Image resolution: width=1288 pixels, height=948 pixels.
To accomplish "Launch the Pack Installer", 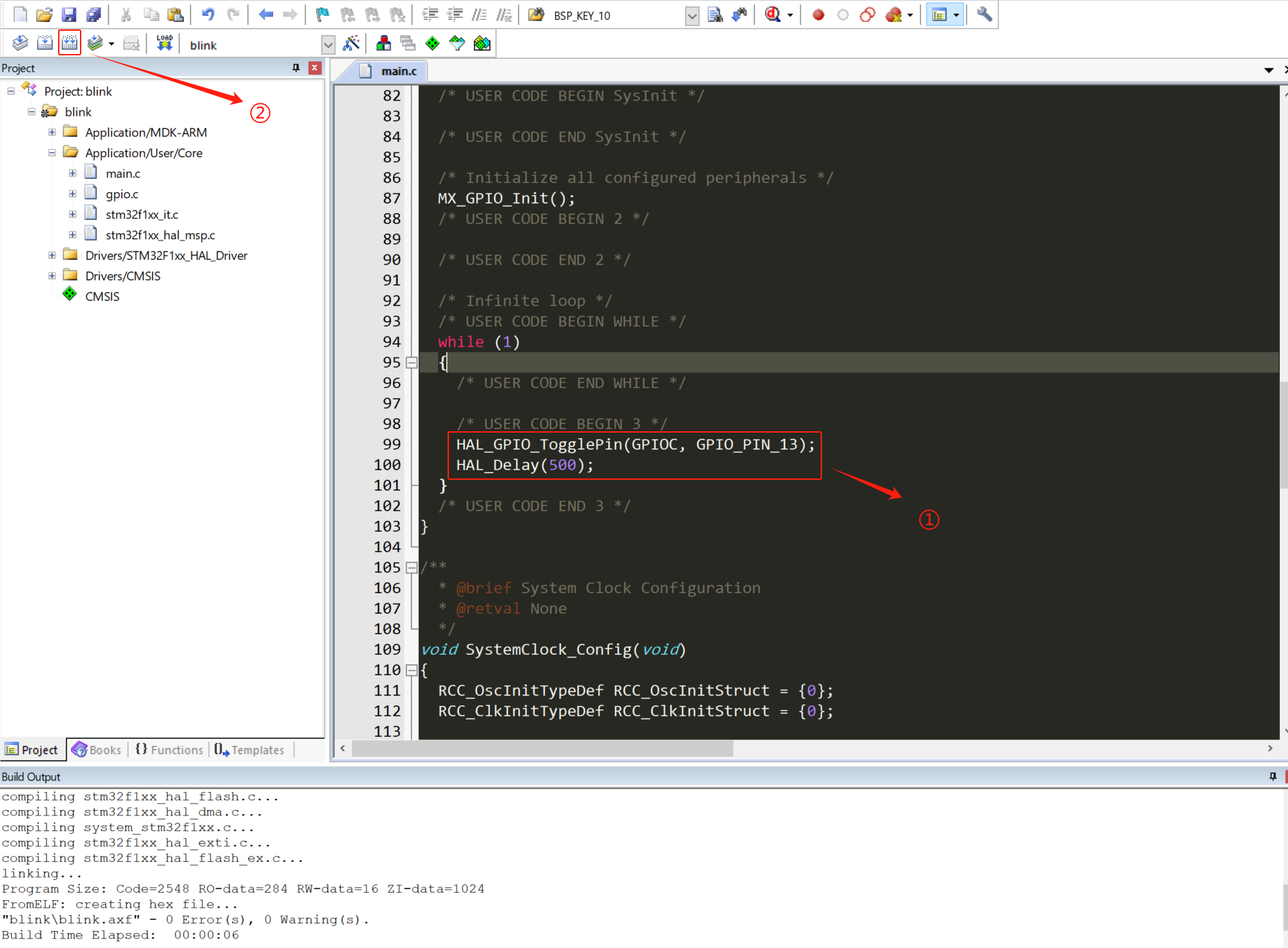I will (482, 43).
